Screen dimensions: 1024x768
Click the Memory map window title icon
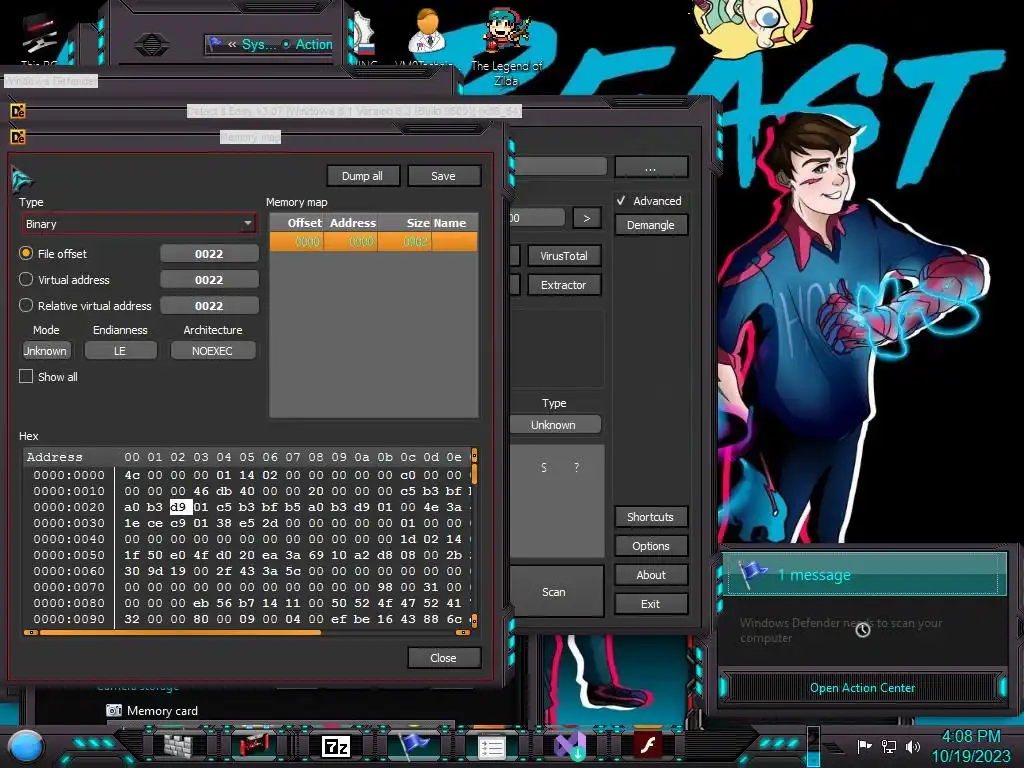(x=18, y=136)
